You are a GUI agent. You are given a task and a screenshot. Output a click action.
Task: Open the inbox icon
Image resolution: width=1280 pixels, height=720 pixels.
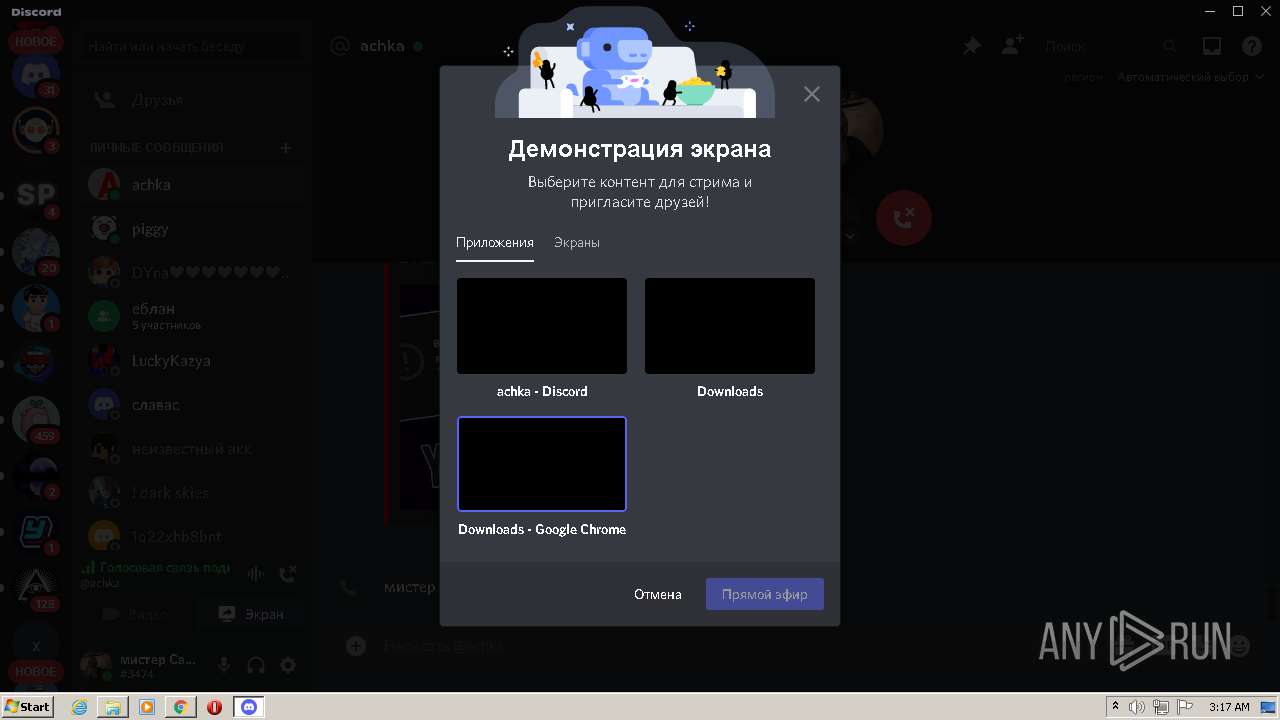click(1212, 46)
